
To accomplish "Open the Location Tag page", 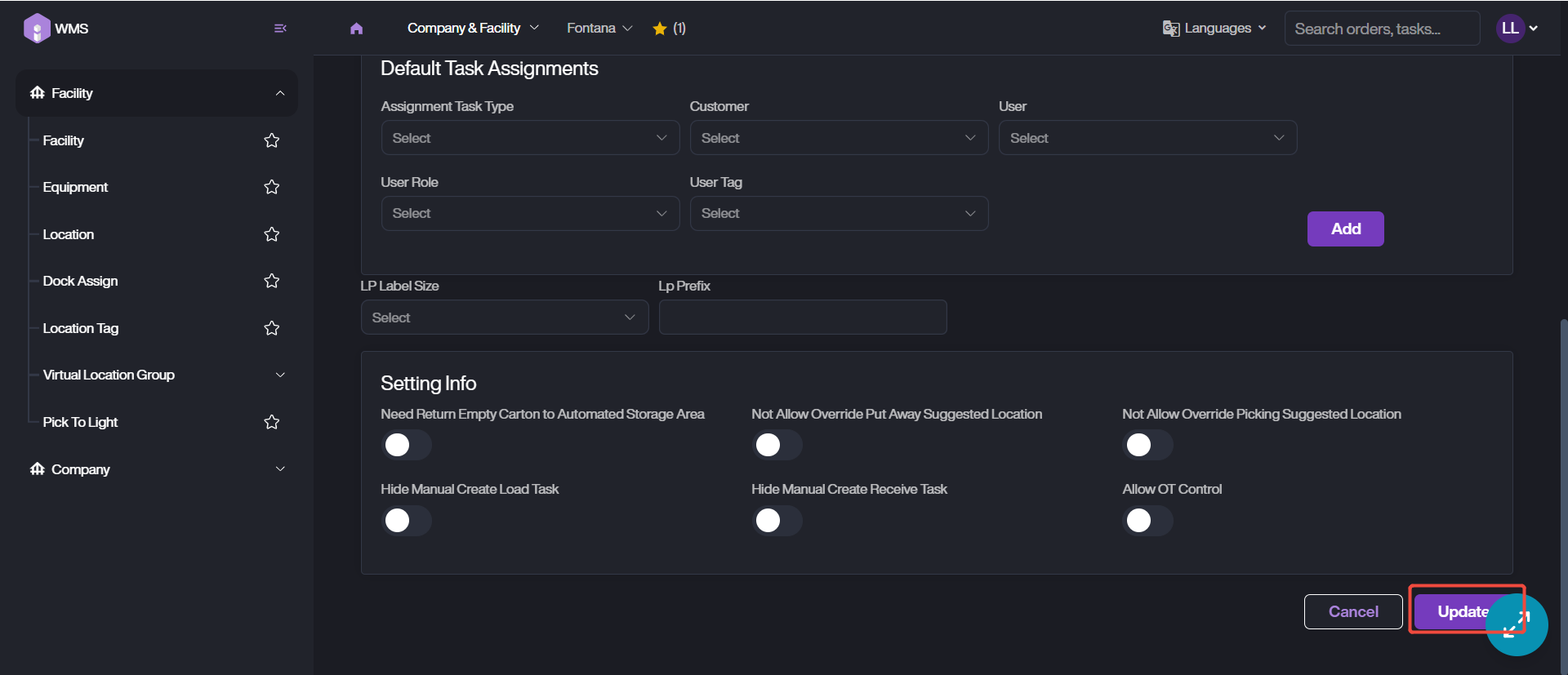I will pos(81,328).
